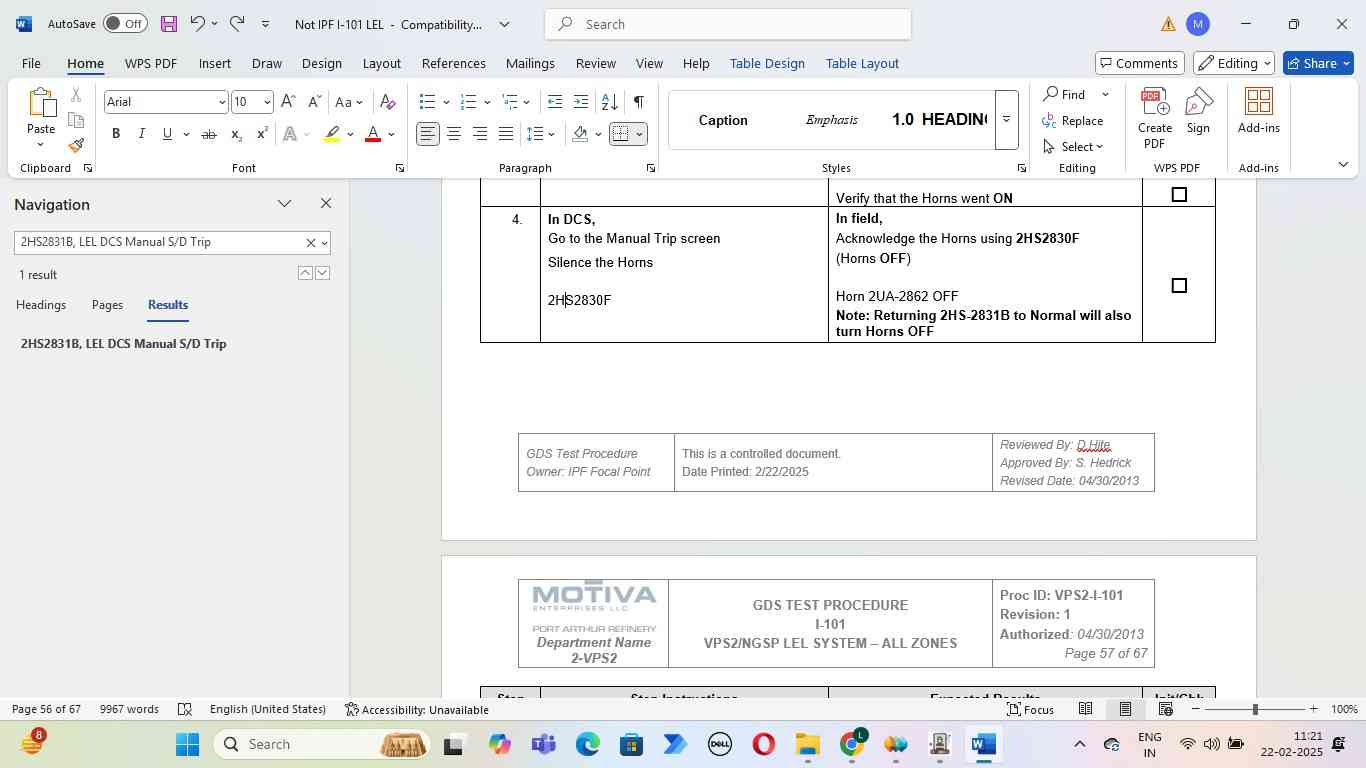Open the File menu
1366x768 pixels.
pos(31,63)
